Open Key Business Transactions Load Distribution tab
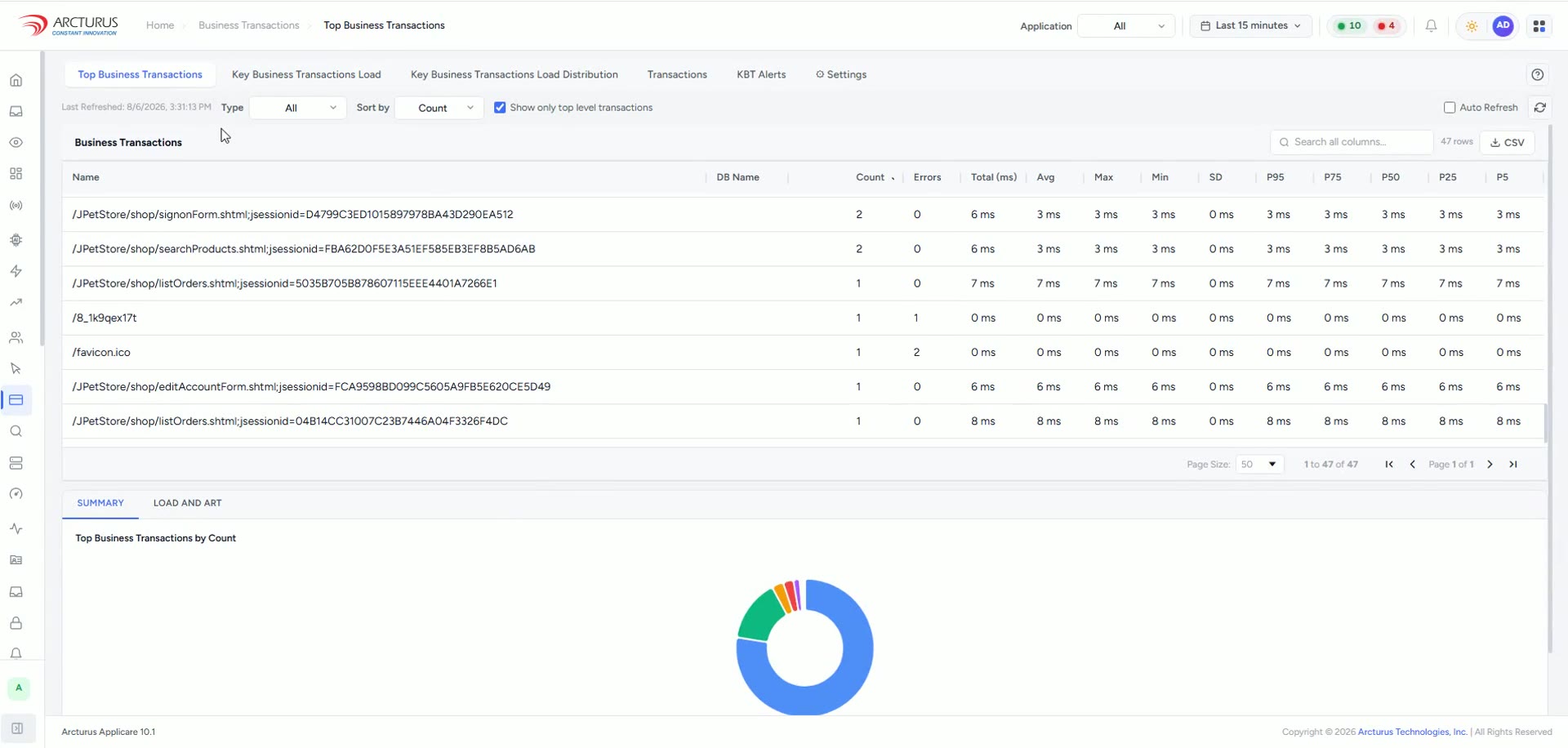Image resolution: width=1568 pixels, height=748 pixels. point(514,75)
